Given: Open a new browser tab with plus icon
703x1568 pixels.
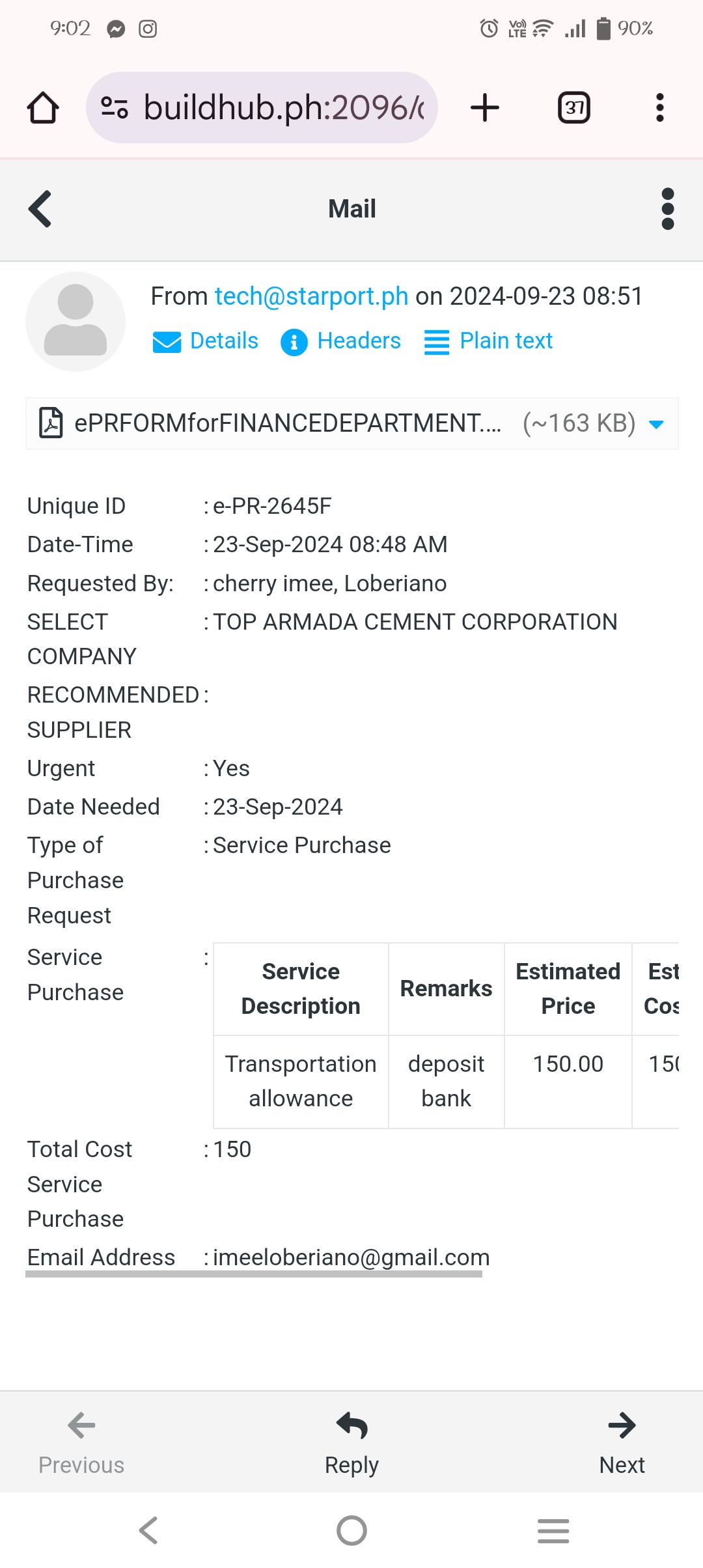Looking at the screenshot, I should (485, 107).
